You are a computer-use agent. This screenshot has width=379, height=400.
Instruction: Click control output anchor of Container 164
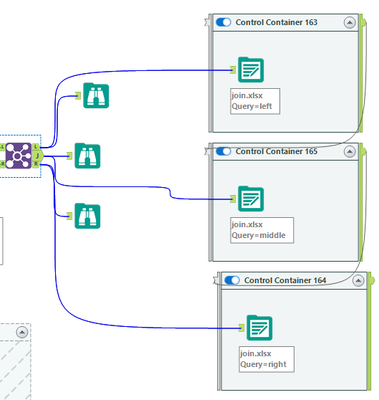(x=372, y=280)
